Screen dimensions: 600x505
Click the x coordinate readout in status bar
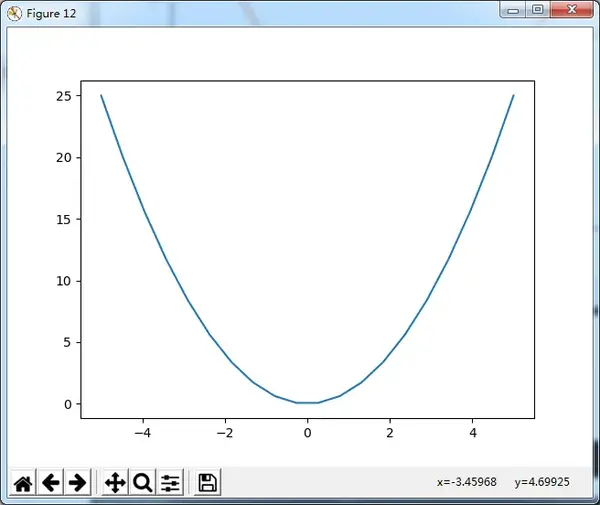point(467,482)
